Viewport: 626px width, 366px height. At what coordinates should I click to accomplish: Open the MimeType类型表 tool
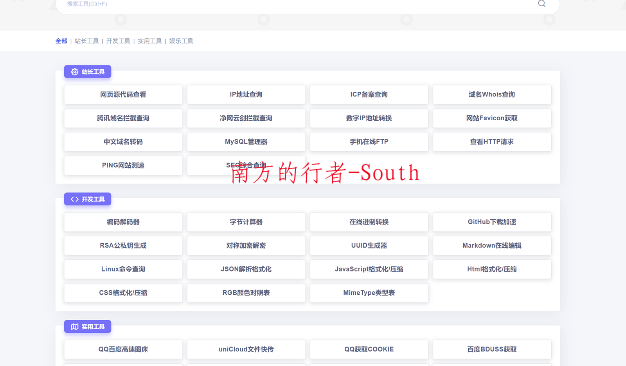[369, 292]
